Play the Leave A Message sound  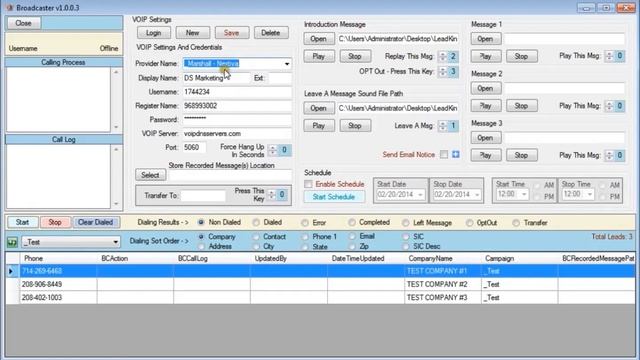pyautogui.click(x=319, y=126)
